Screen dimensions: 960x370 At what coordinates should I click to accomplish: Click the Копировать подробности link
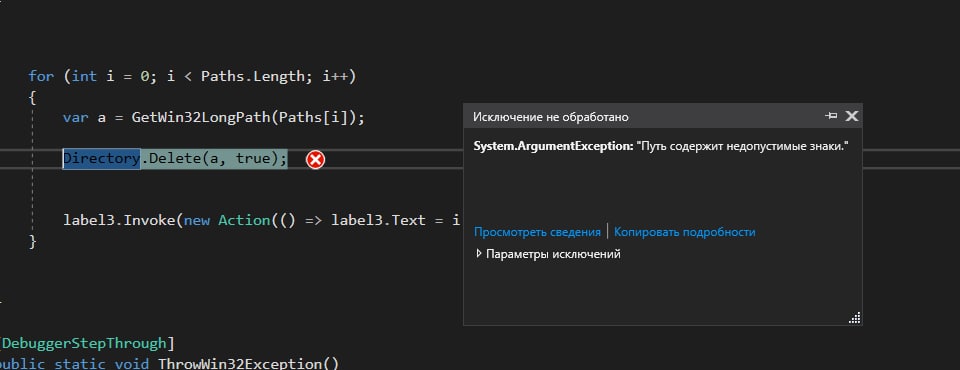point(684,232)
